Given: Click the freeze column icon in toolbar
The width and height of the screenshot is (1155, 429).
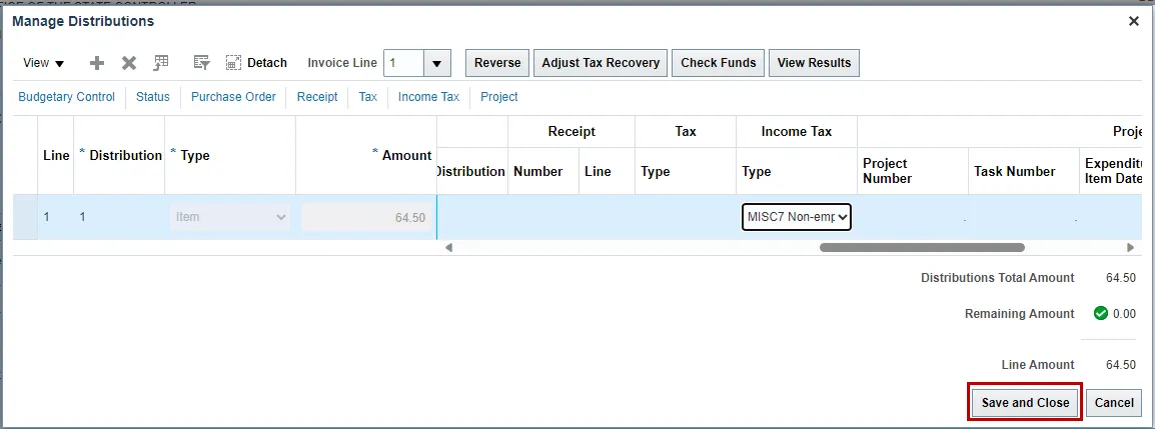Looking at the screenshot, I should tap(161, 63).
